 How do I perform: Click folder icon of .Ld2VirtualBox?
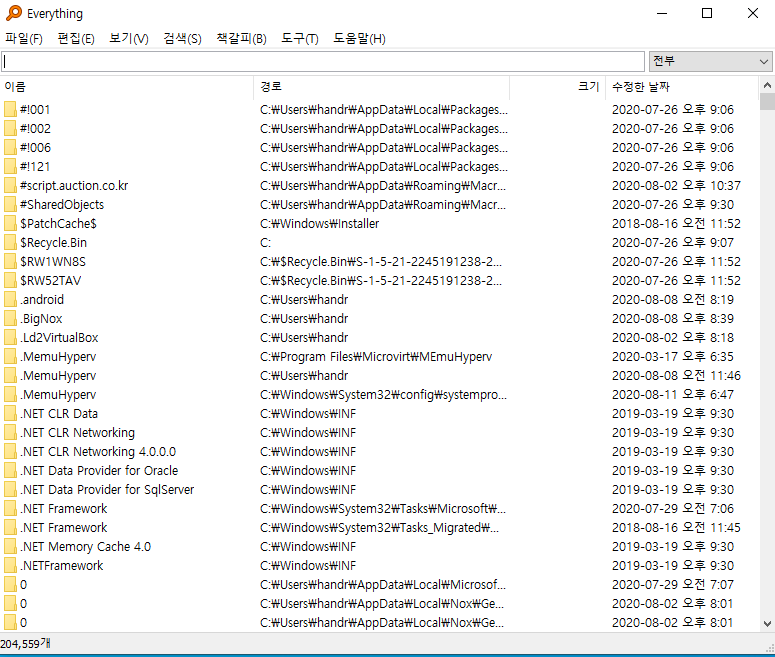[10, 338]
